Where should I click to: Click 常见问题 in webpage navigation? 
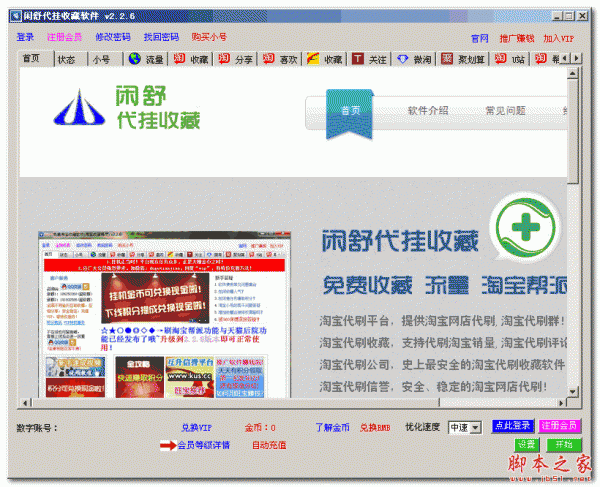click(x=505, y=111)
